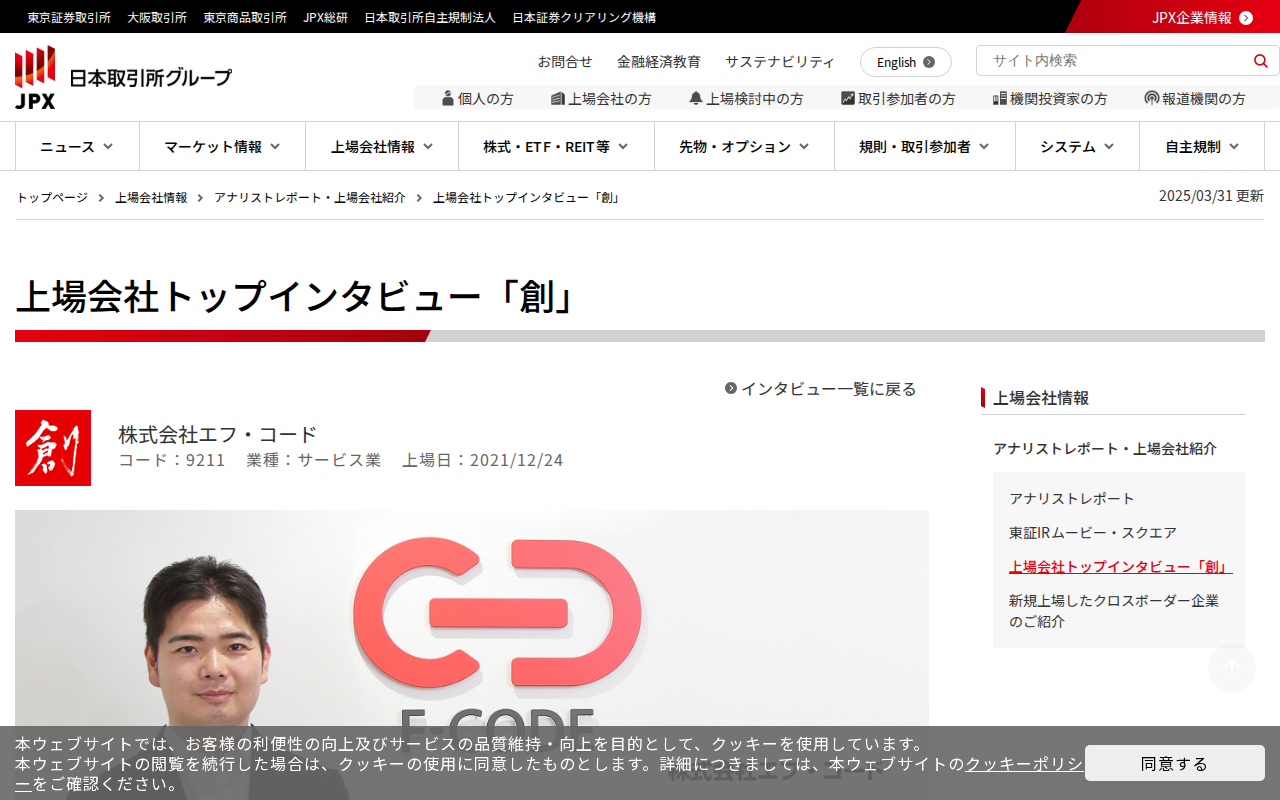Image resolution: width=1280 pixels, height=800 pixels.
Task: Click the chart icon for 取引参加者の方
Action: [x=848, y=98]
